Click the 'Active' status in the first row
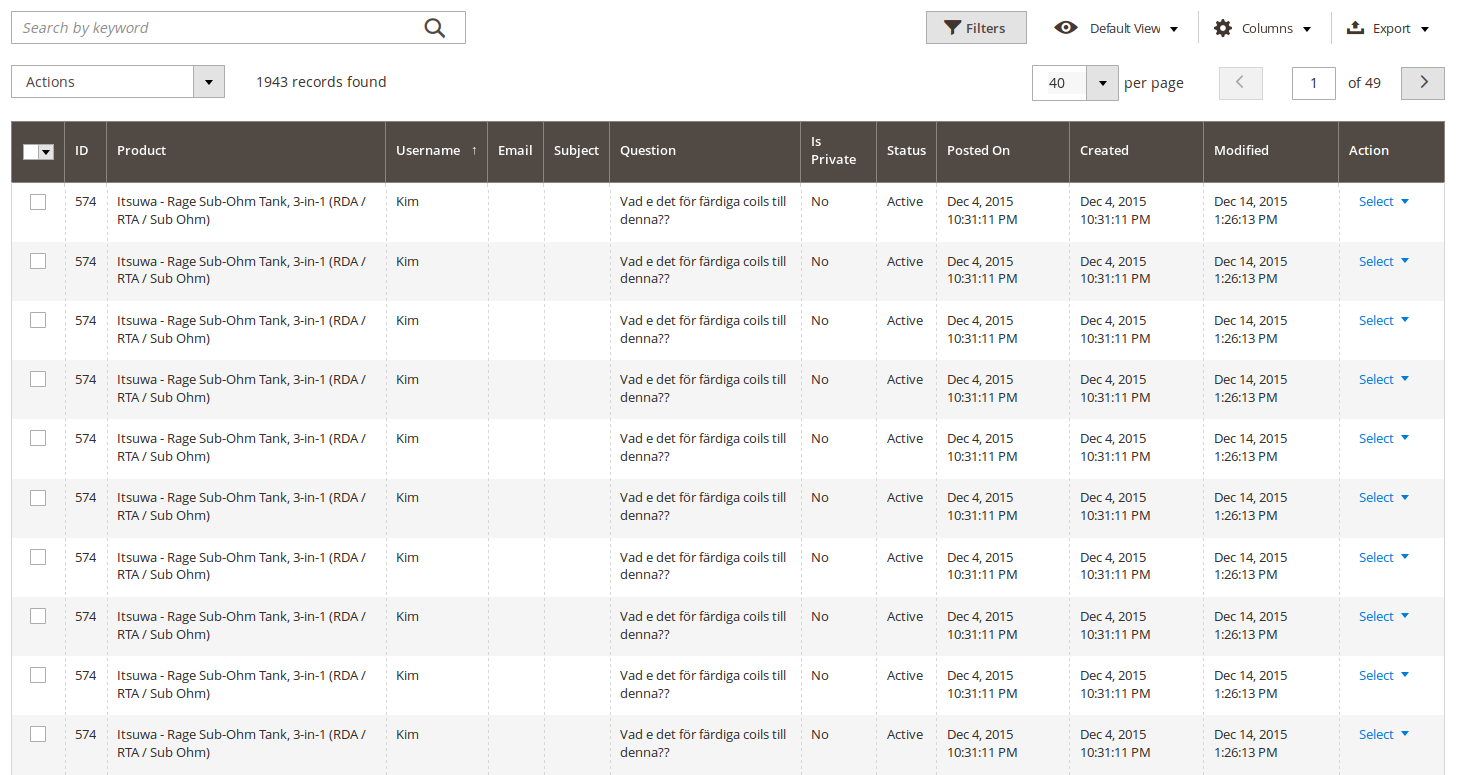Viewport: 1457px width, 775px height. [x=905, y=201]
